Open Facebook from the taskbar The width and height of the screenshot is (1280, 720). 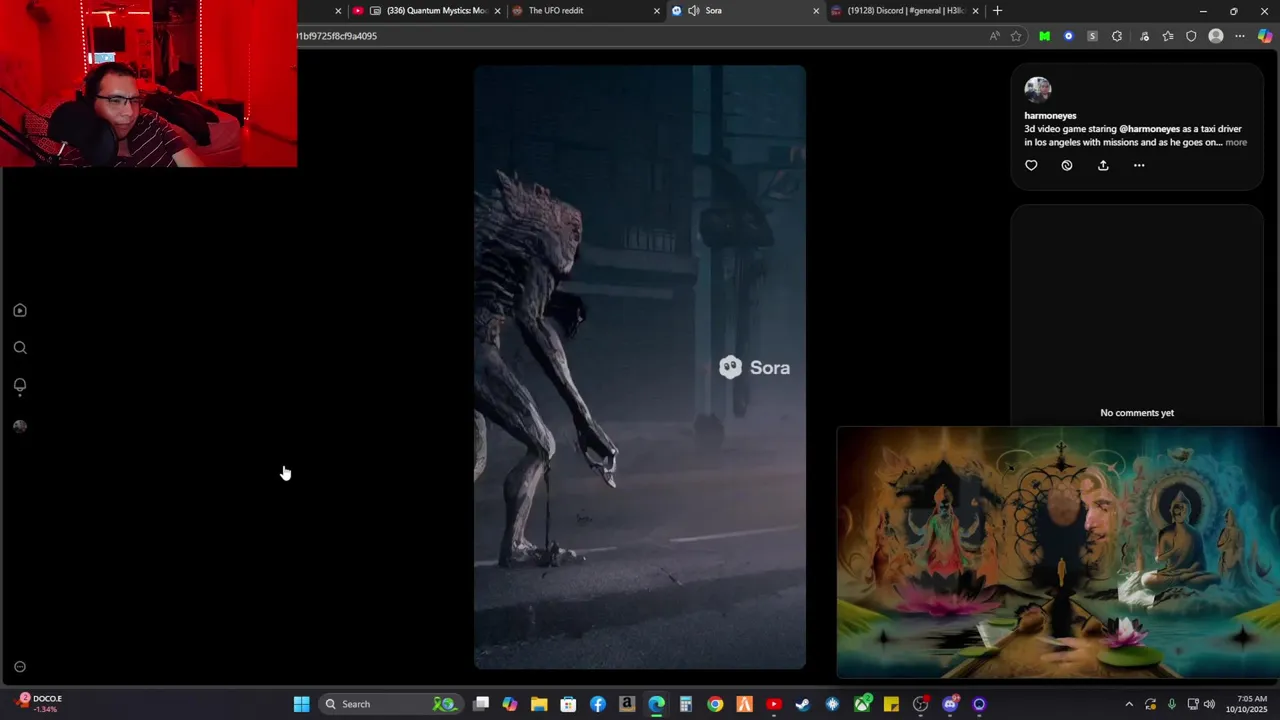pos(598,704)
